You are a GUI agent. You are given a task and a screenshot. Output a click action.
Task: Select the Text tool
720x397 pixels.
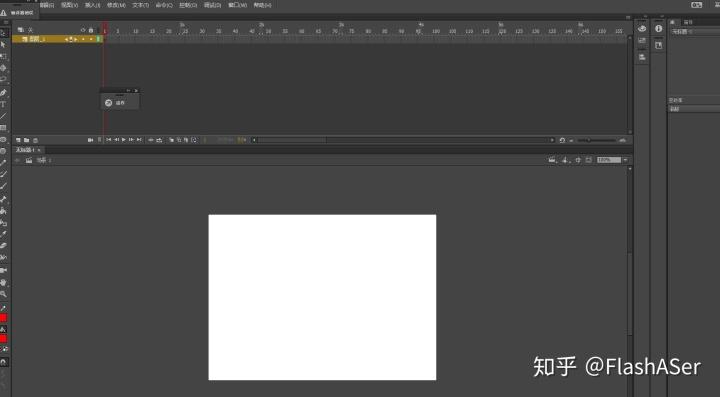click(x=3, y=104)
